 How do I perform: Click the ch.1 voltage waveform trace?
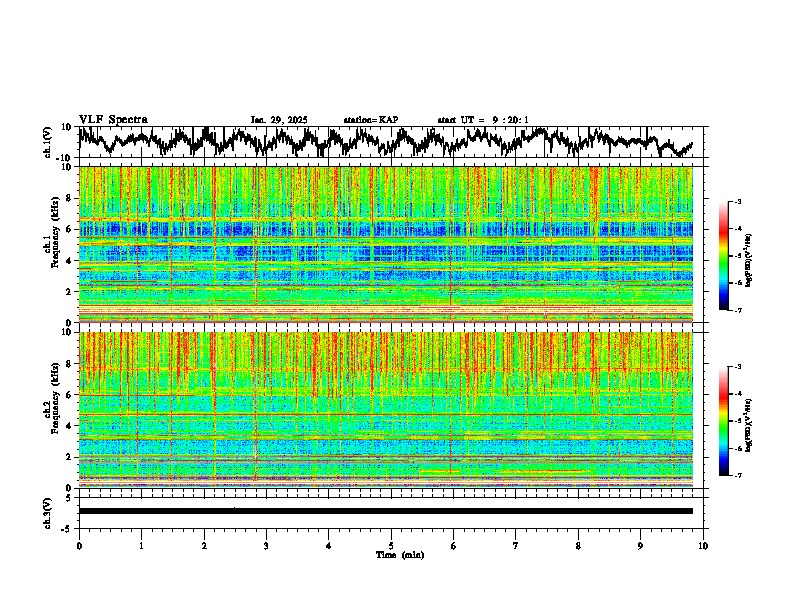pos(385,142)
